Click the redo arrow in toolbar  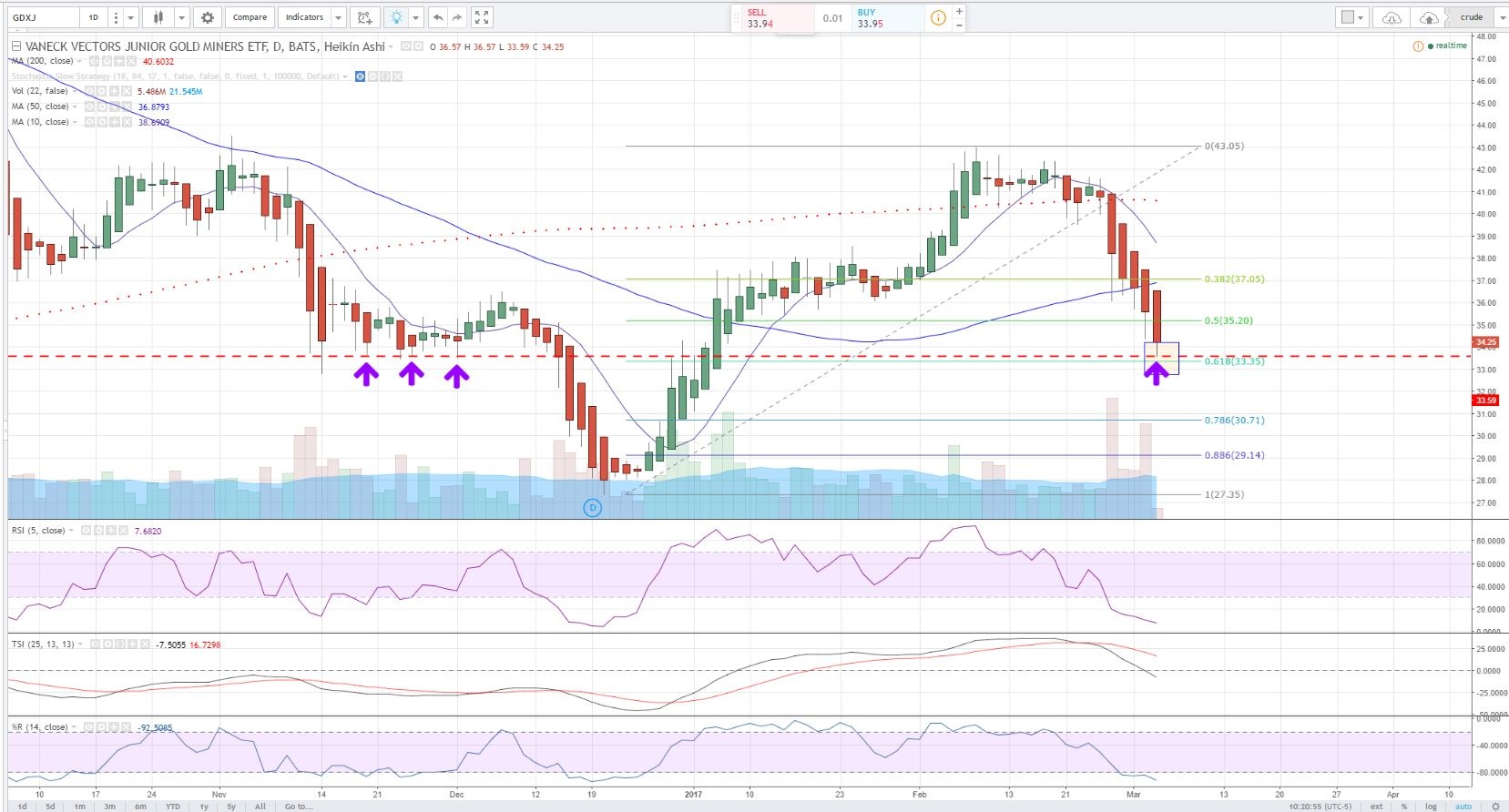pyautogui.click(x=457, y=17)
